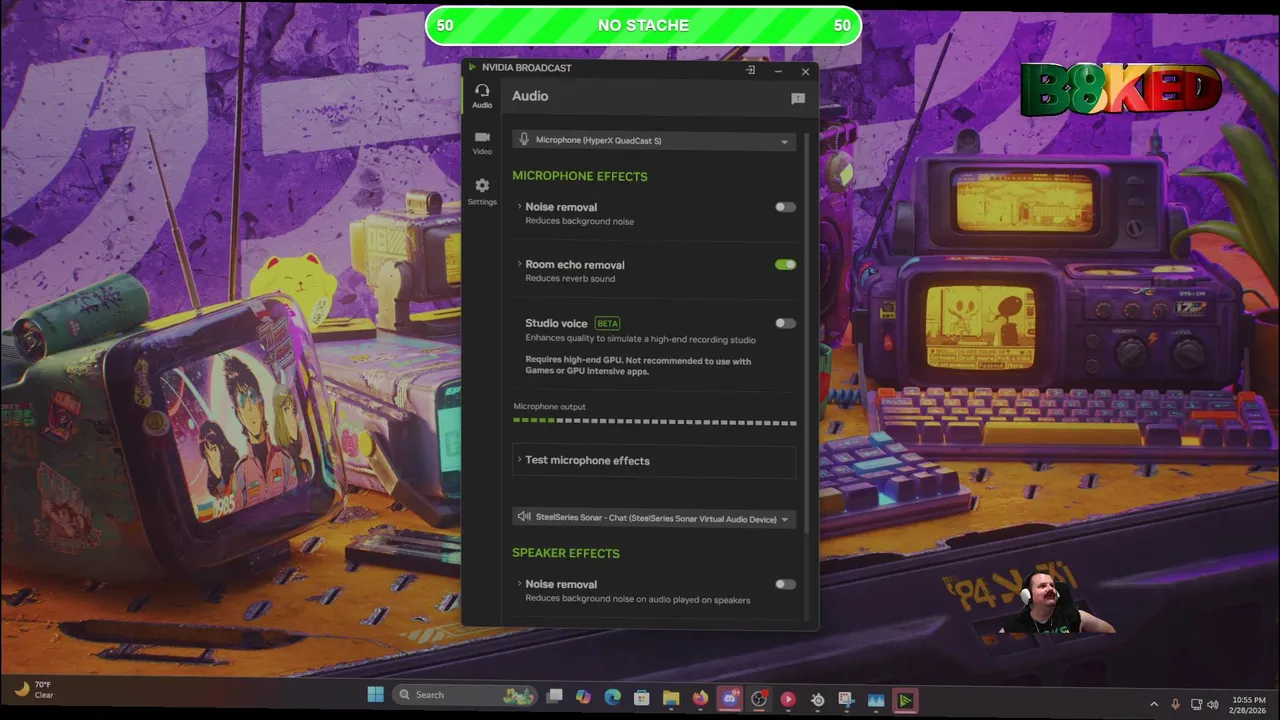Click the speaker icon in the output device dropdown
The height and width of the screenshot is (720, 1280).
[524, 517]
